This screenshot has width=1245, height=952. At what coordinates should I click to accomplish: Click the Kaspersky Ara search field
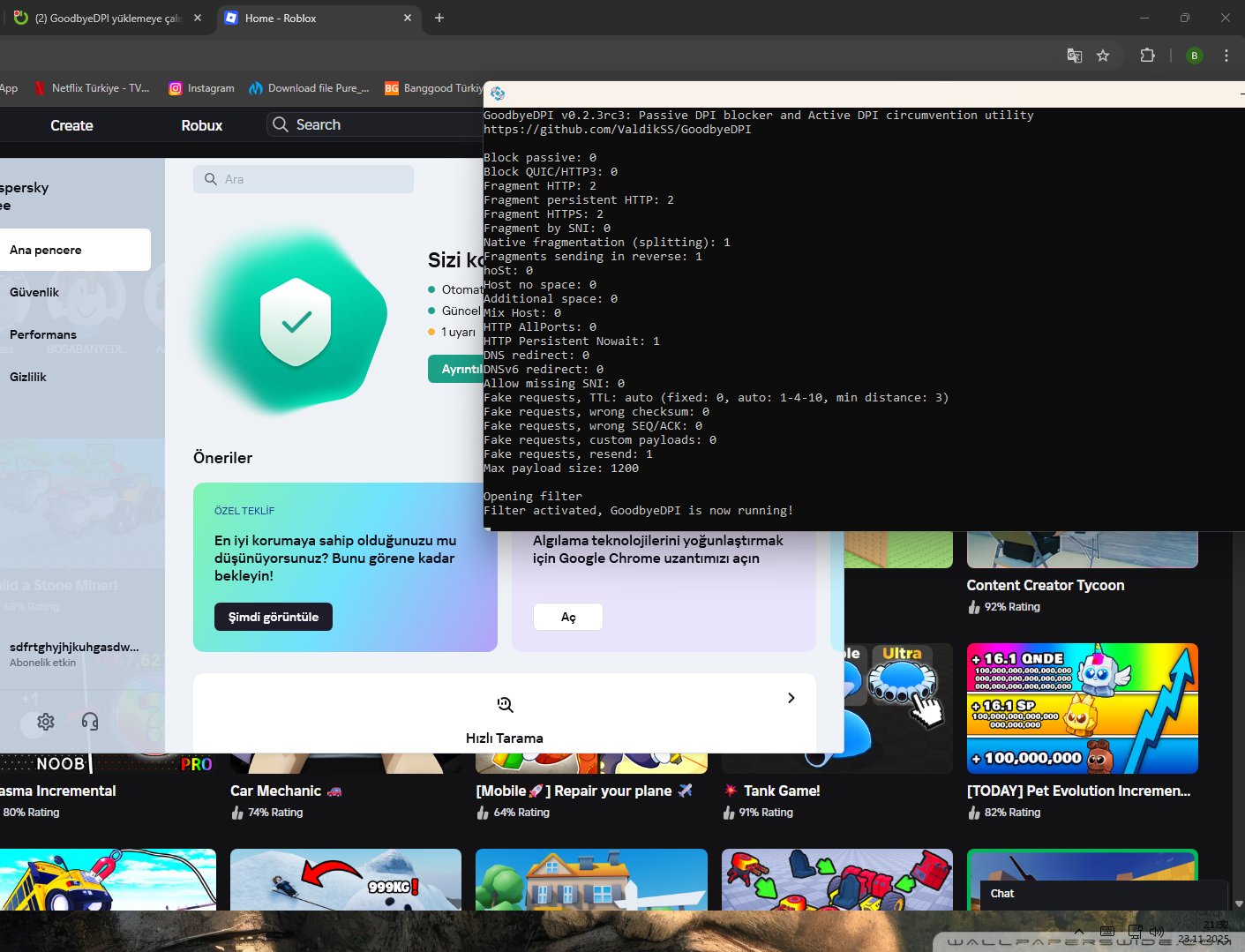(x=304, y=179)
